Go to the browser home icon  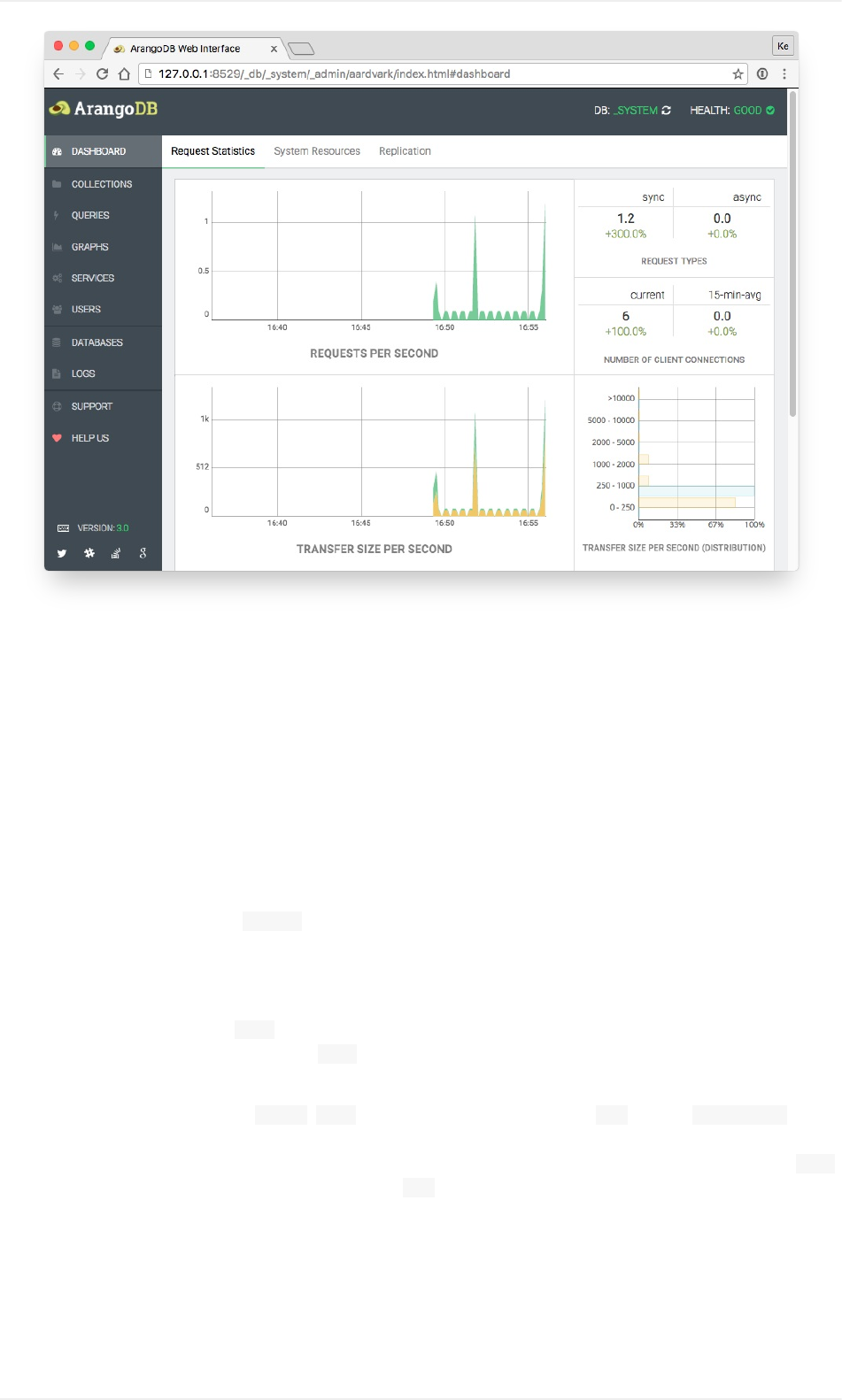pos(124,74)
